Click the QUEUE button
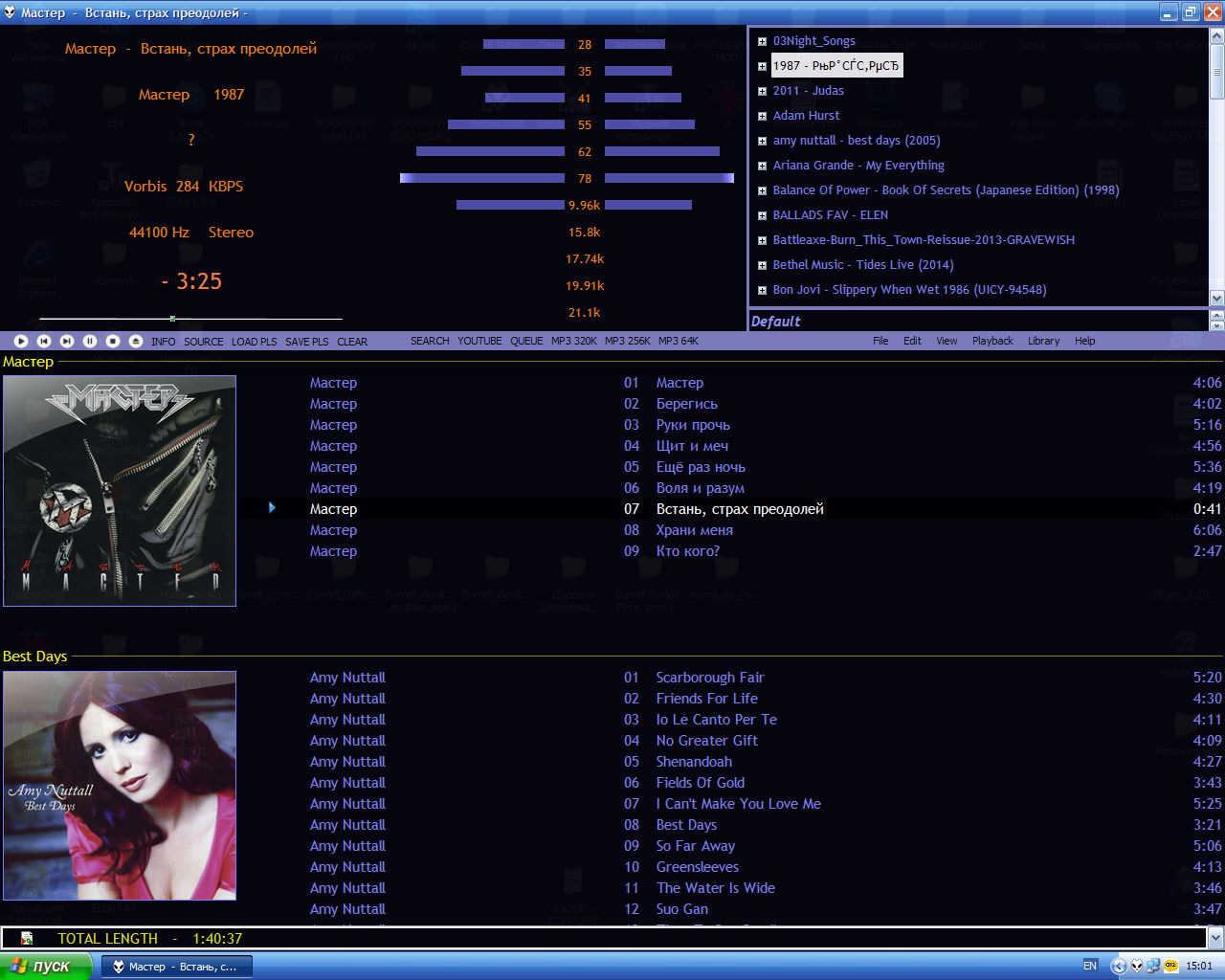 (x=526, y=341)
